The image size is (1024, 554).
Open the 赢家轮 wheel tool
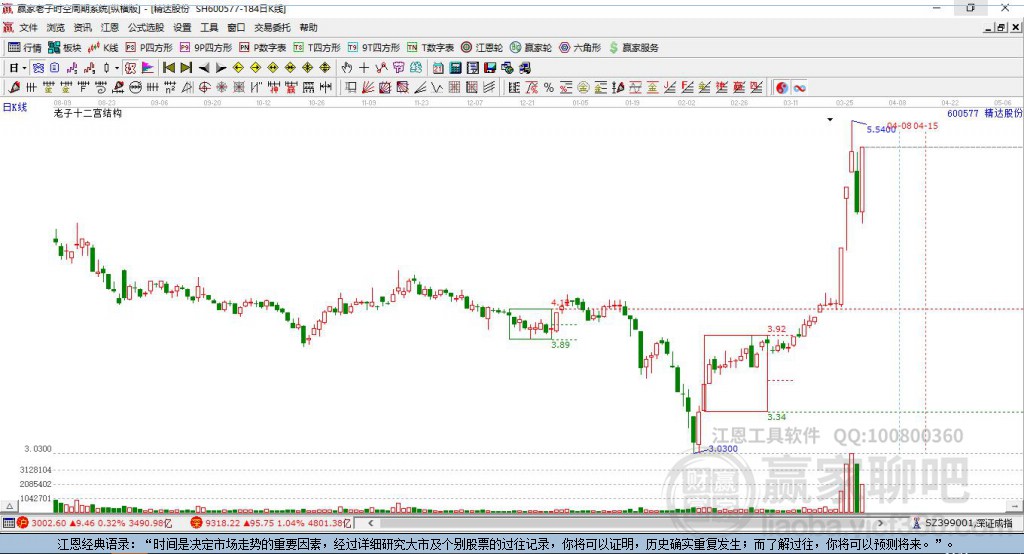[530, 47]
